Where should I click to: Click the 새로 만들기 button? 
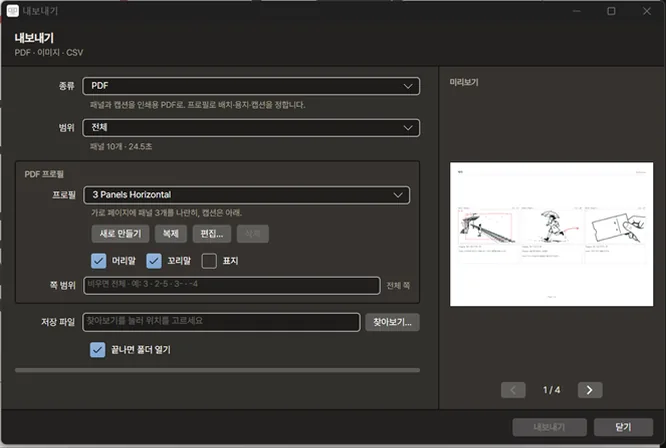[120, 234]
